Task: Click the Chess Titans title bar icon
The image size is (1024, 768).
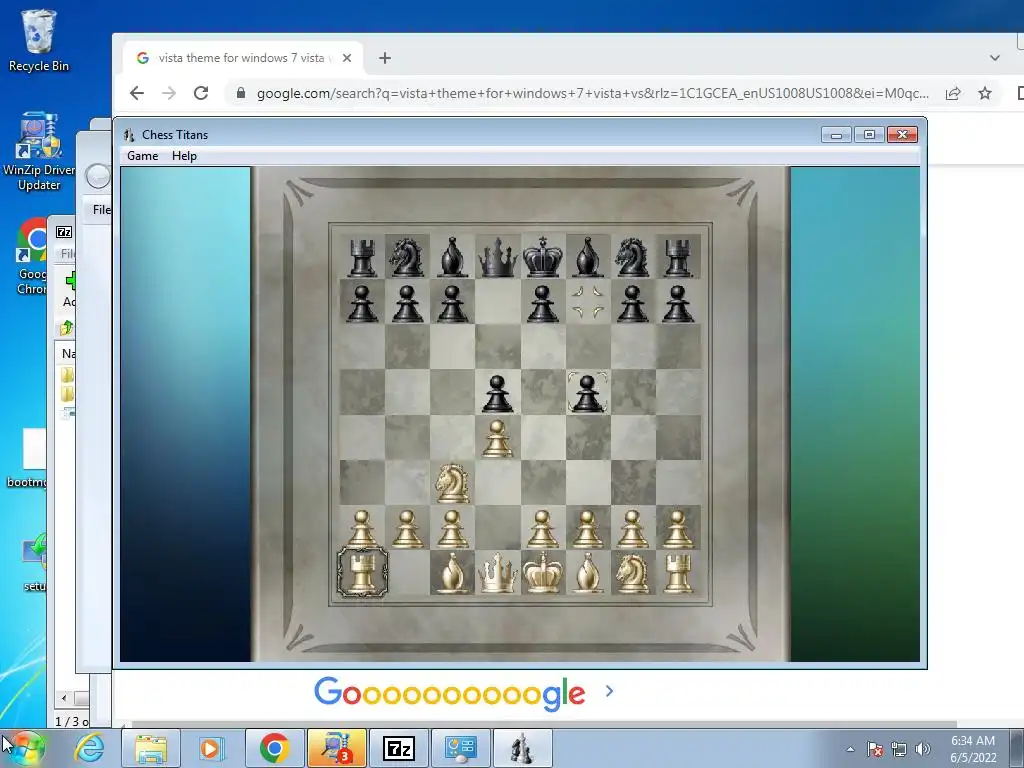Action: point(129,135)
